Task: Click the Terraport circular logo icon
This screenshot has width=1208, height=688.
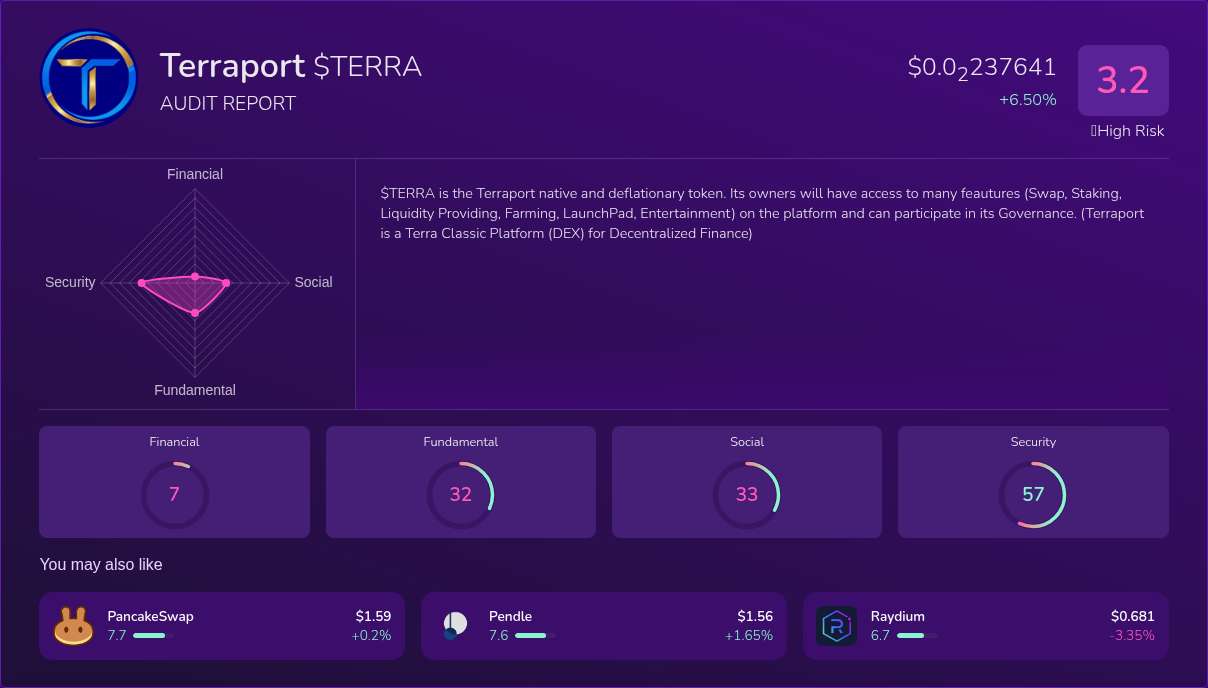Action: coord(89,78)
